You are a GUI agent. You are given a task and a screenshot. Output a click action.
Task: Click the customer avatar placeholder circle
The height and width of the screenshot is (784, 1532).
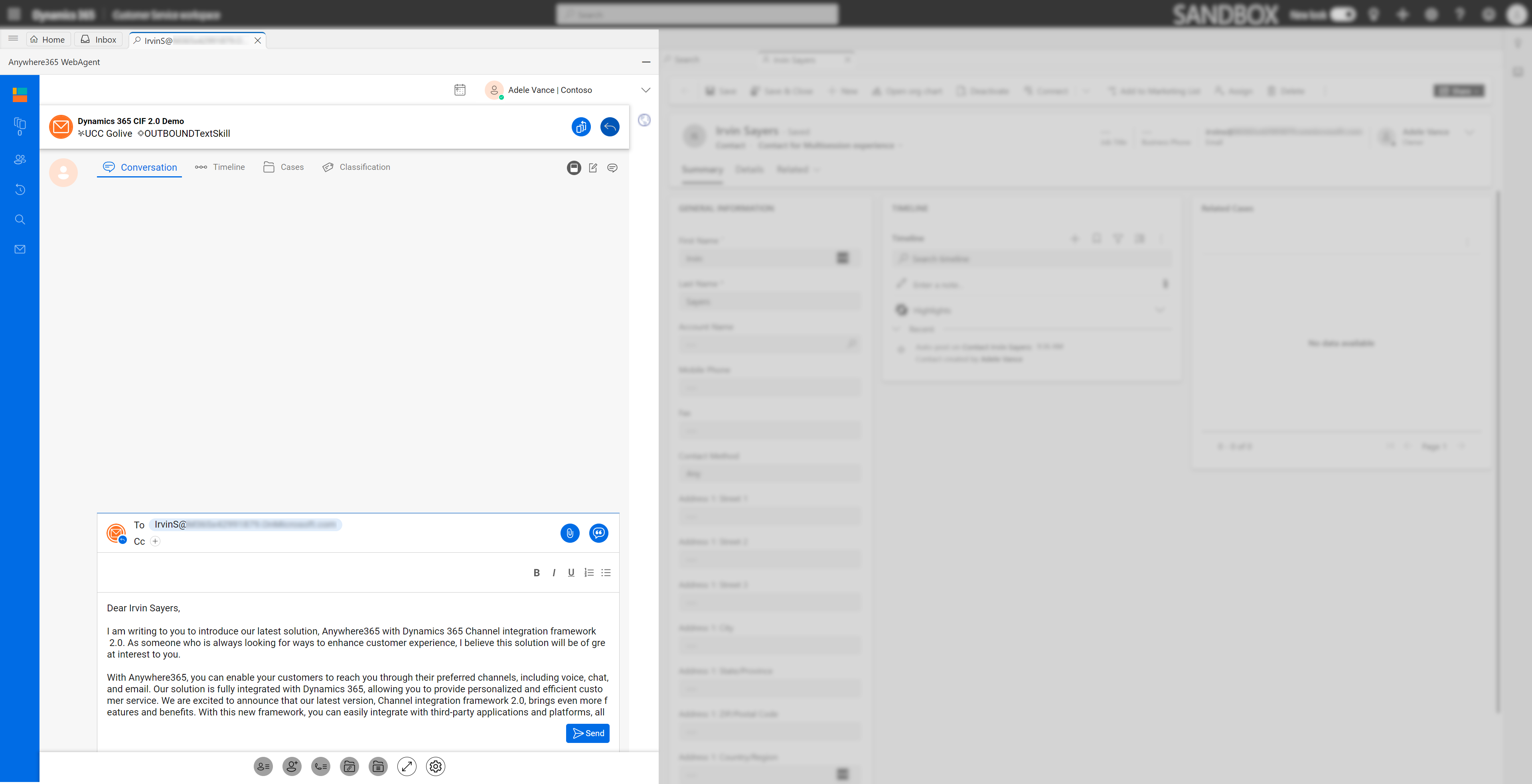[x=63, y=172]
